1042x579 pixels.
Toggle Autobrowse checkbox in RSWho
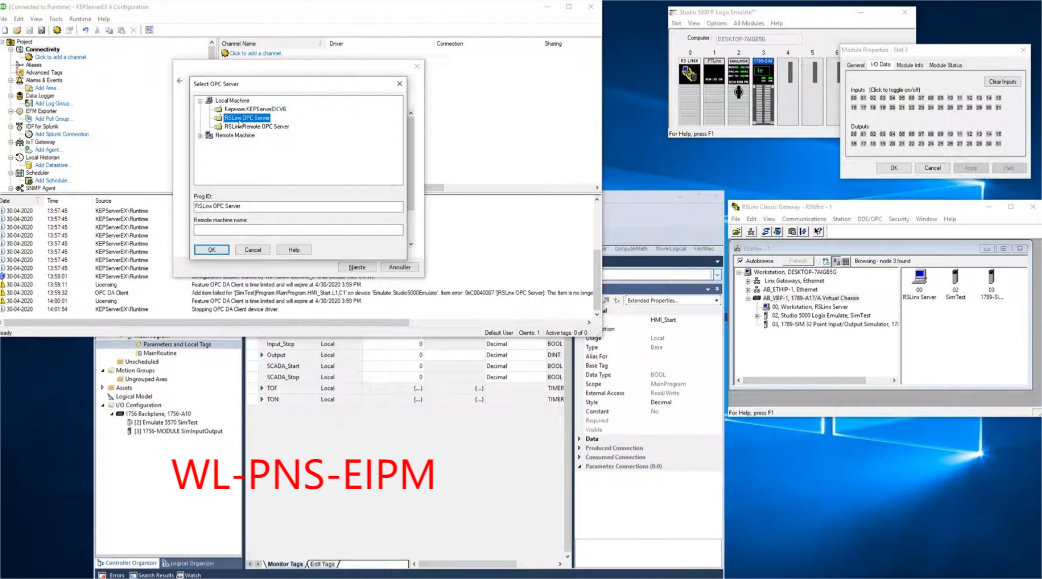point(740,261)
